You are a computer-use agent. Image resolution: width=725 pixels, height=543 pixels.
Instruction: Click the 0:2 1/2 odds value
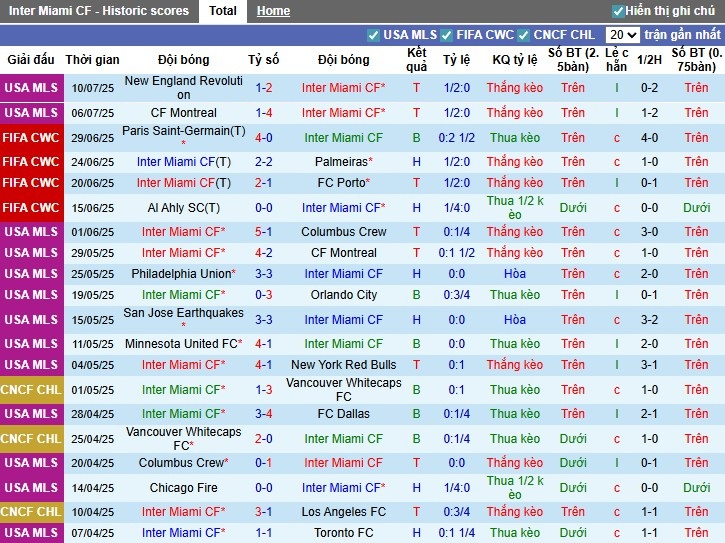[x=457, y=137]
